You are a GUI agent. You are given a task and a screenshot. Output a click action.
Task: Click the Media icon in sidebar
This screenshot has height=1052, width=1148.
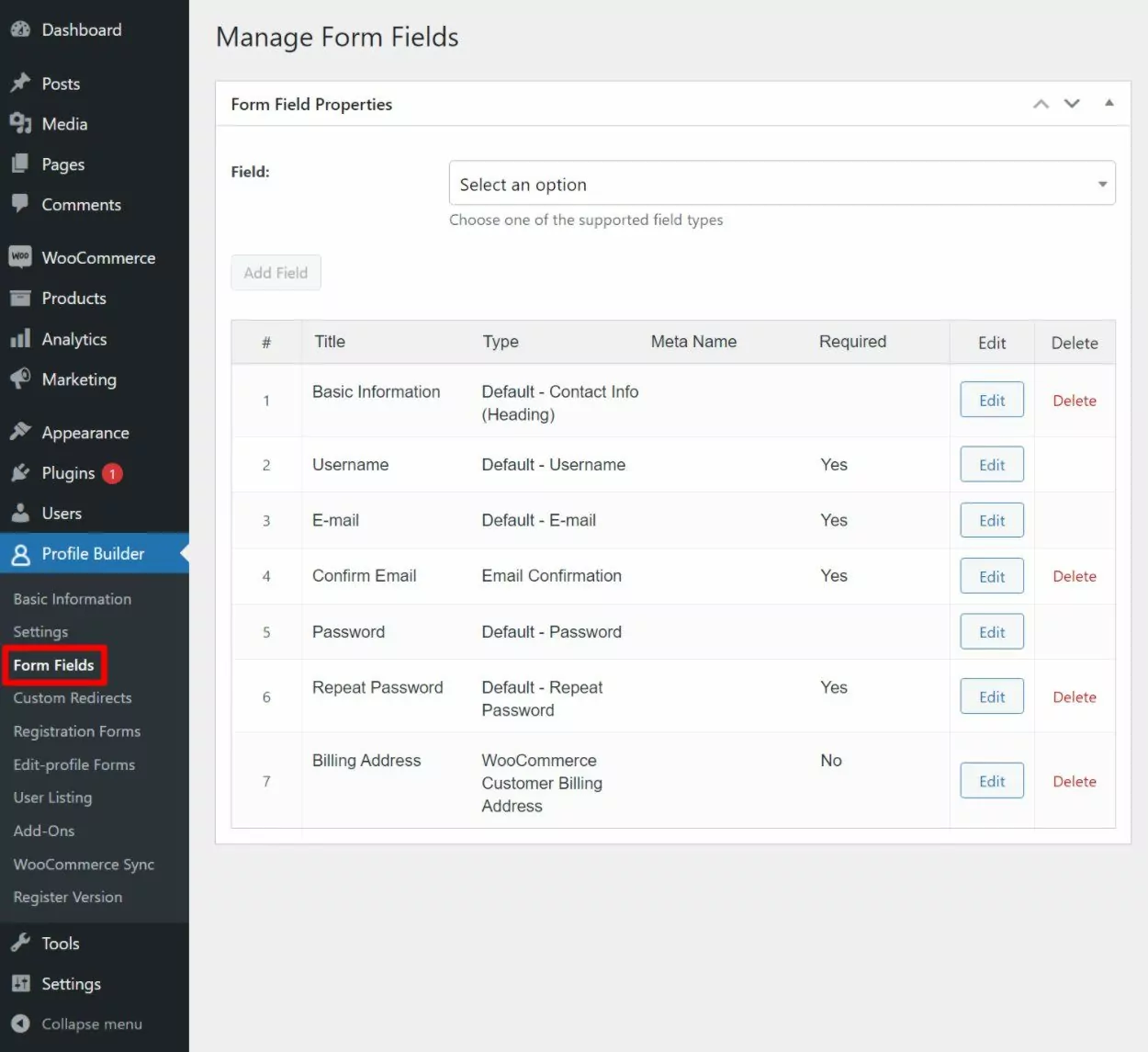pyautogui.click(x=20, y=124)
